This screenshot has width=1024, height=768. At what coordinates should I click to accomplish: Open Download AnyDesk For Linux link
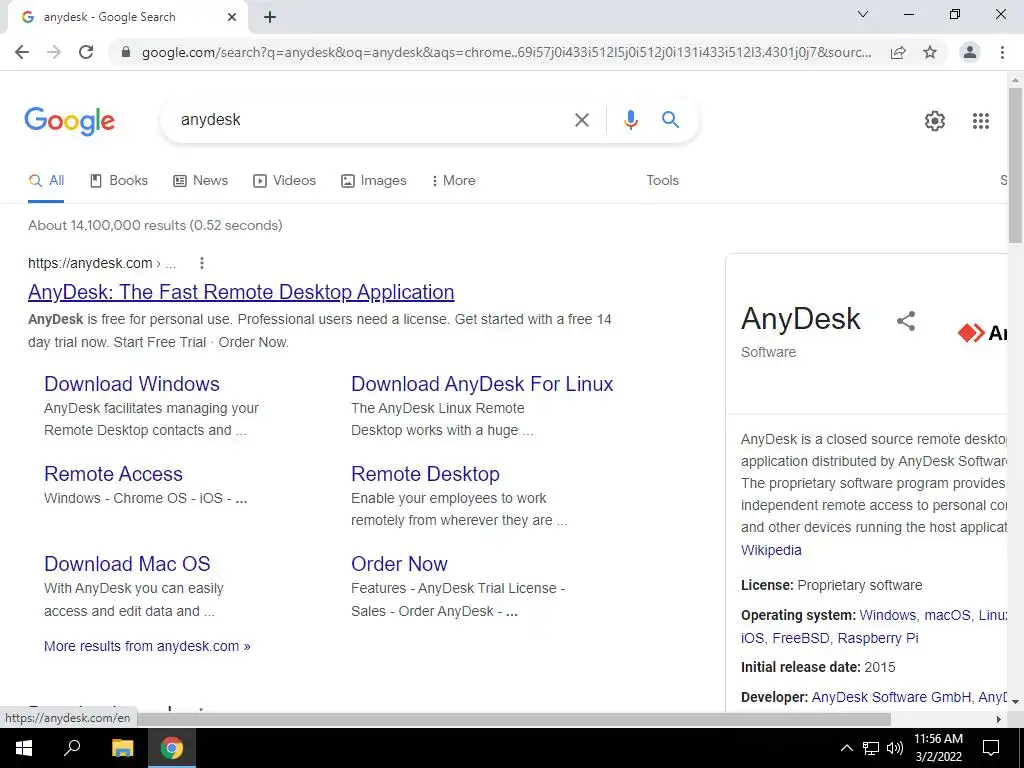(x=482, y=384)
